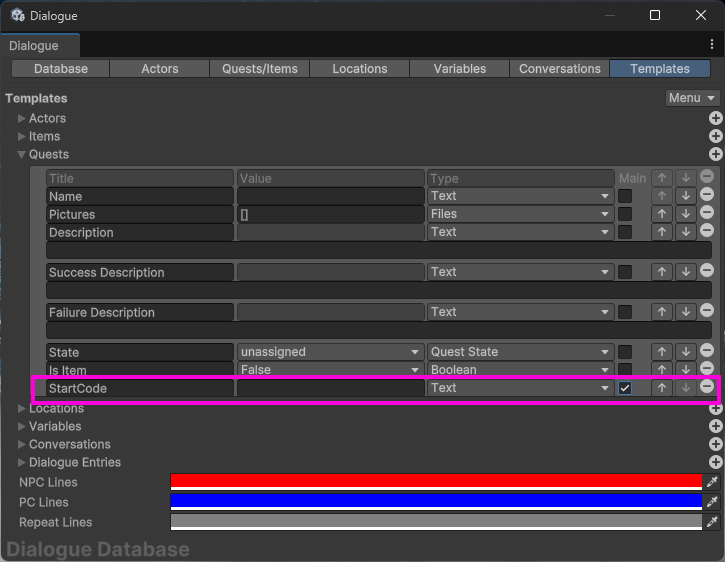Remove the Pictures field row
The height and width of the screenshot is (562, 725).
click(707, 212)
